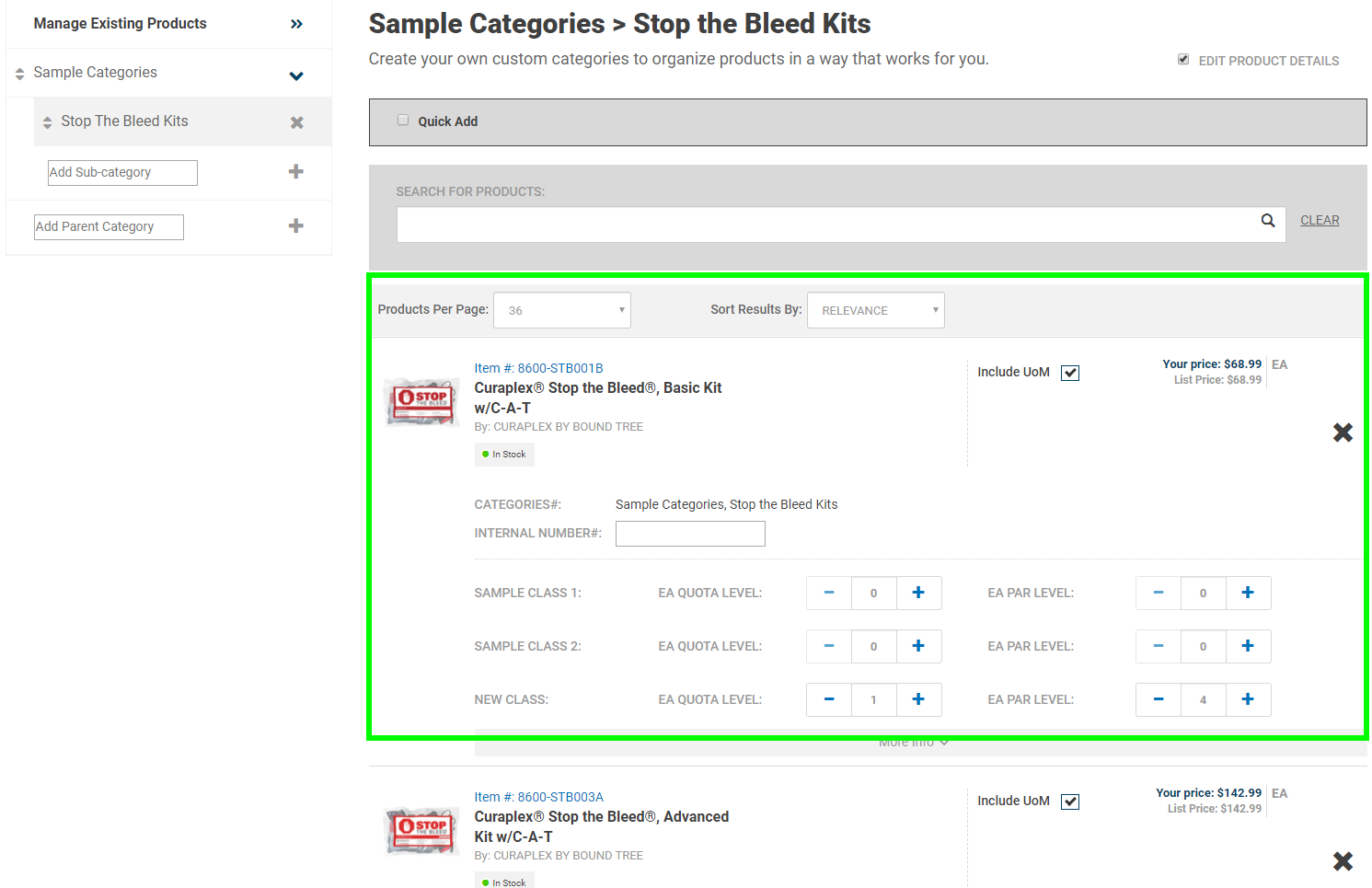Increase Sample Class 1 EA quota level
Screen dimensions: 1372x888
pyautogui.click(x=917, y=594)
